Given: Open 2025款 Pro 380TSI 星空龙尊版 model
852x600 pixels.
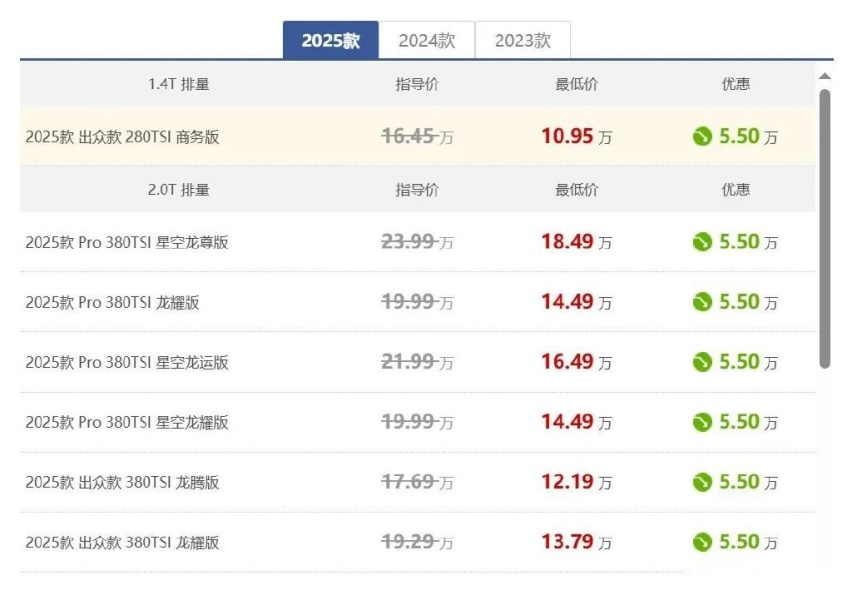Looking at the screenshot, I should [127, 242].
